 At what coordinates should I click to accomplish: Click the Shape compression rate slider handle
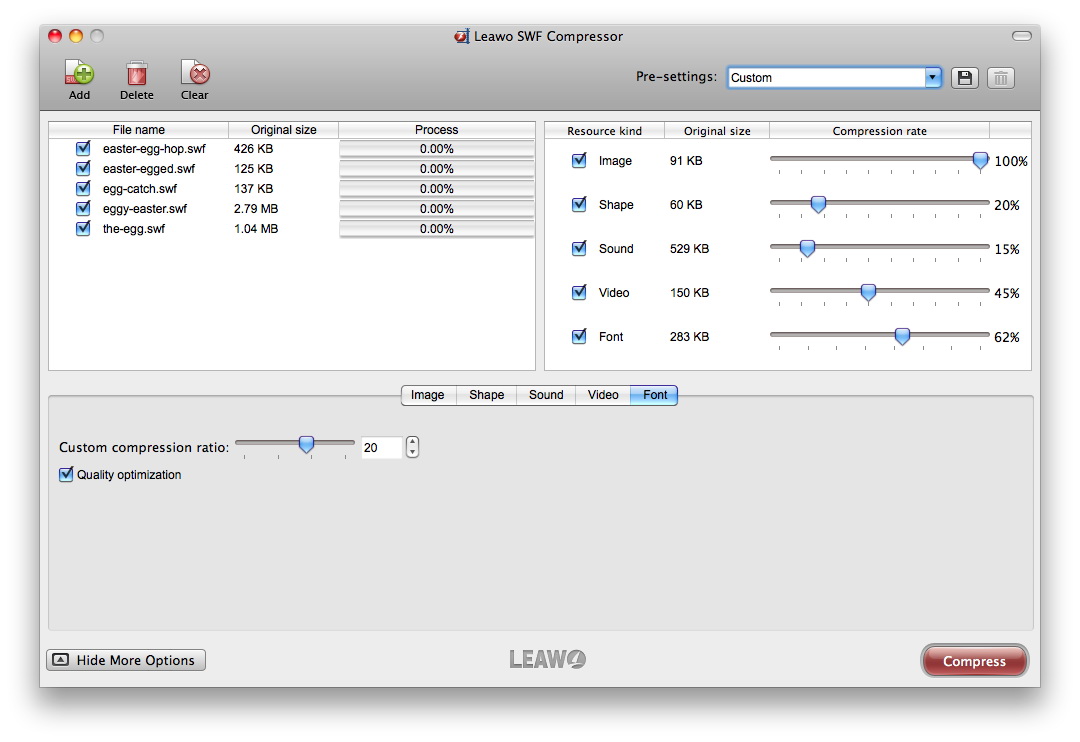(x=818, y=205)
